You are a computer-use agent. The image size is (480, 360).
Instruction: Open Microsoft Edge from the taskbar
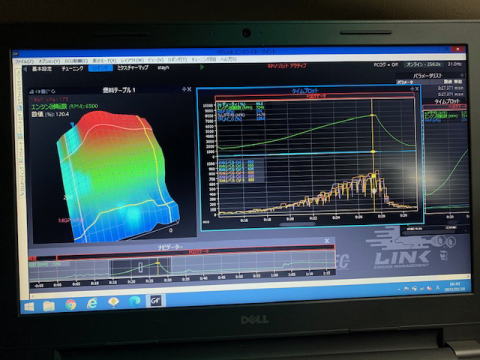(134, 301)
